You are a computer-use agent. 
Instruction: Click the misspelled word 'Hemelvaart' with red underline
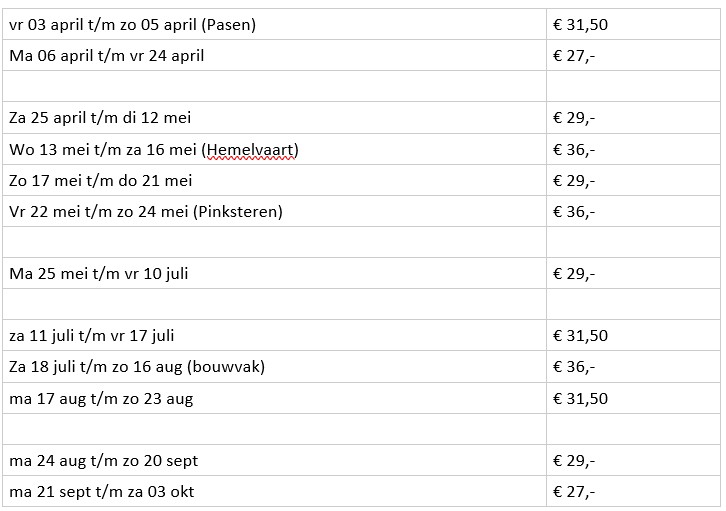[251, 150]
